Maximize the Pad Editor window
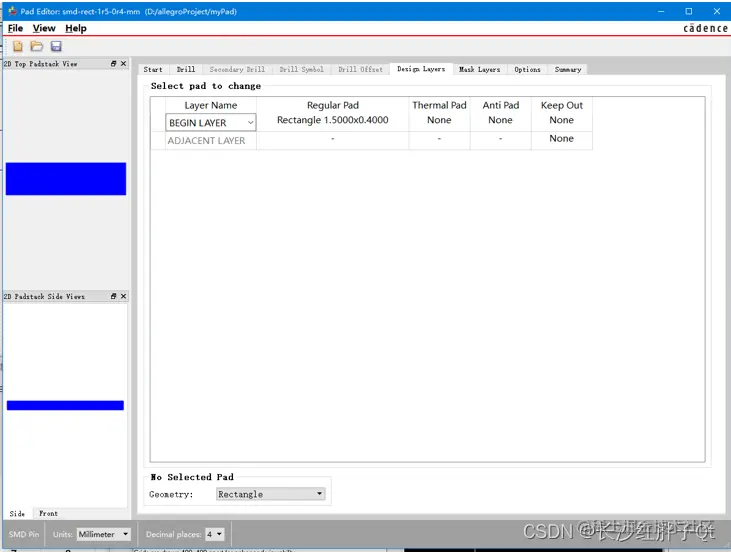This screenshot has height=552, width=731. pyautogui.click(x=689, y=11)
